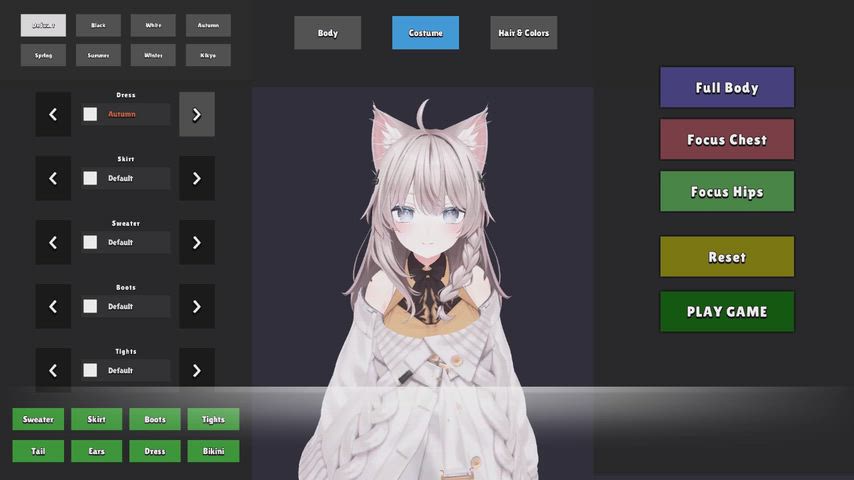This screenshot has width=854, height=480.
Task: Toggle the green Tail button
Action: pos(38,451)
